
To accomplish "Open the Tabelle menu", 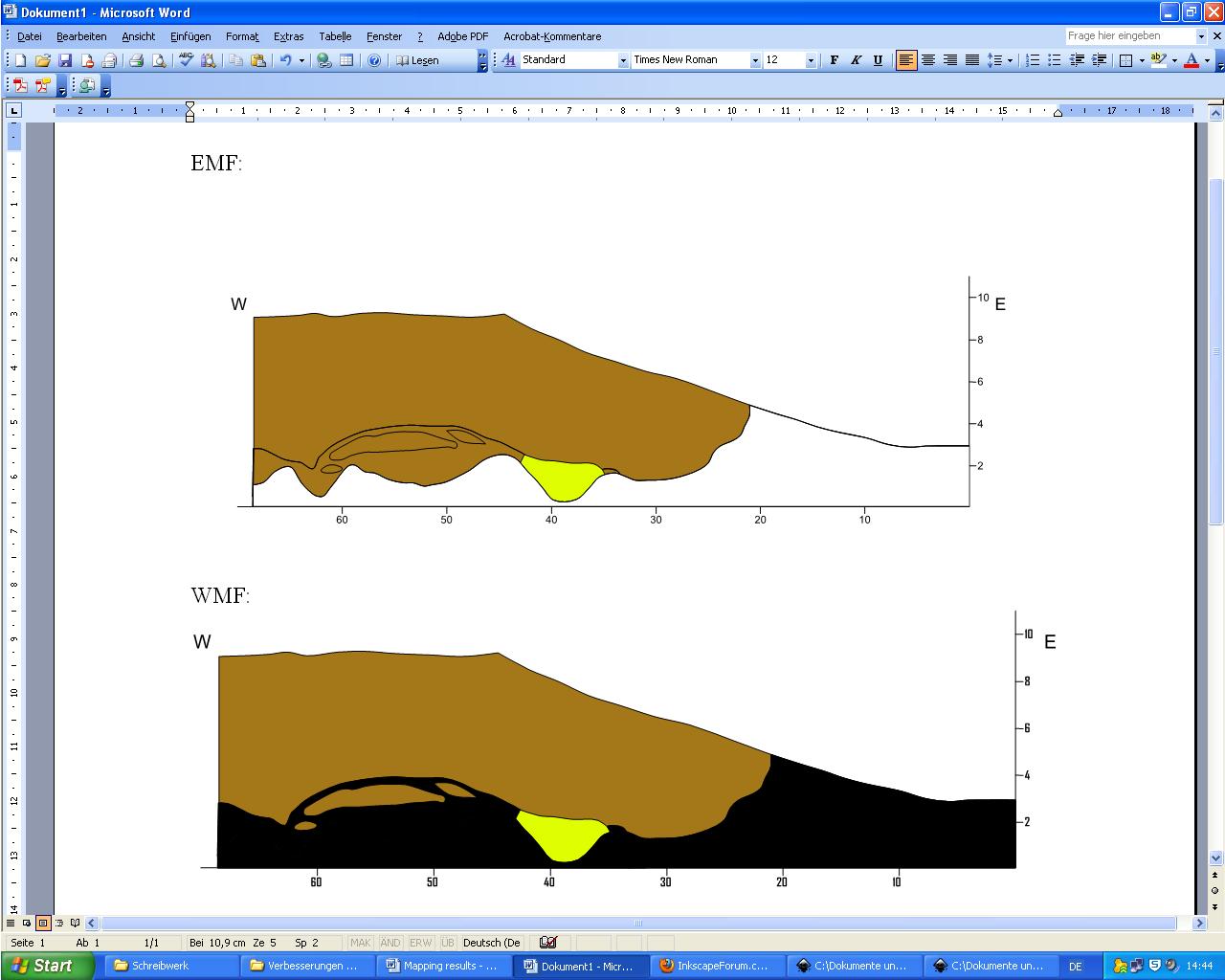I will (x=335, y=36).
